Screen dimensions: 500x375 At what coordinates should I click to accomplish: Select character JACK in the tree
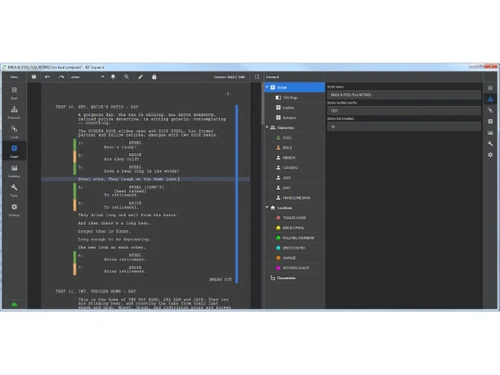295,178
